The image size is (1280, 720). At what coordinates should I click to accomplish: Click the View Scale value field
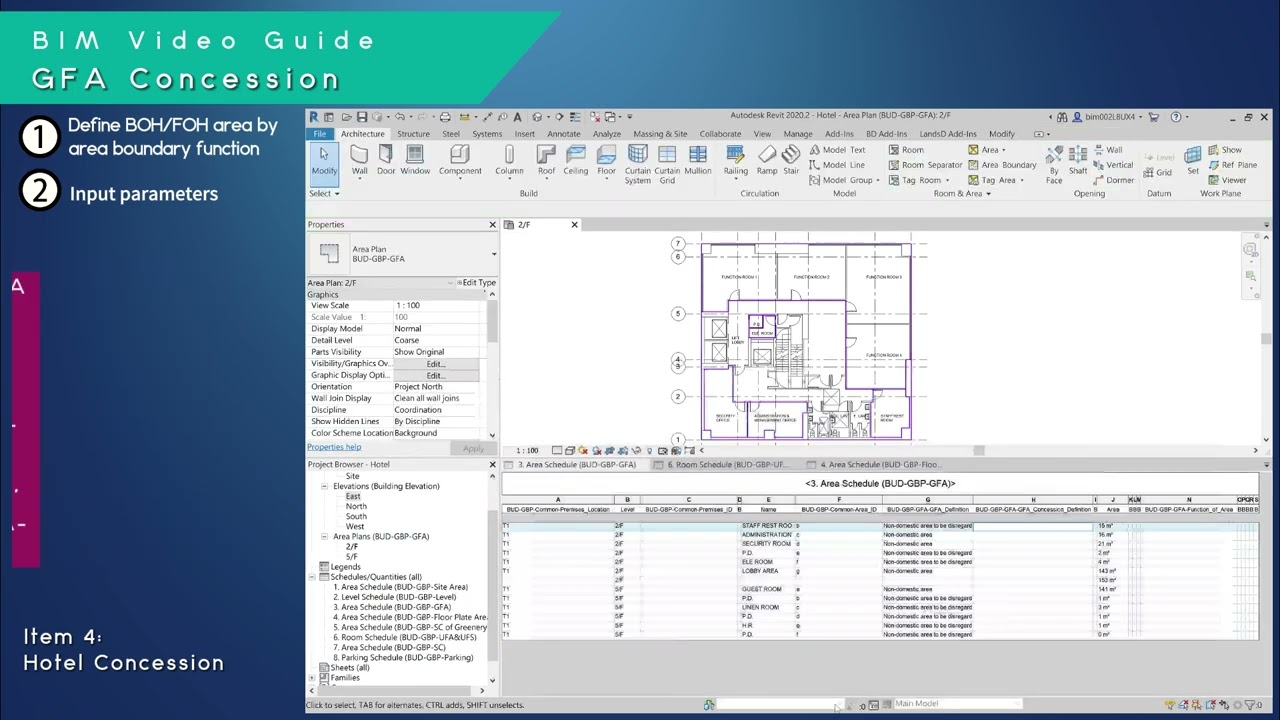436,306
